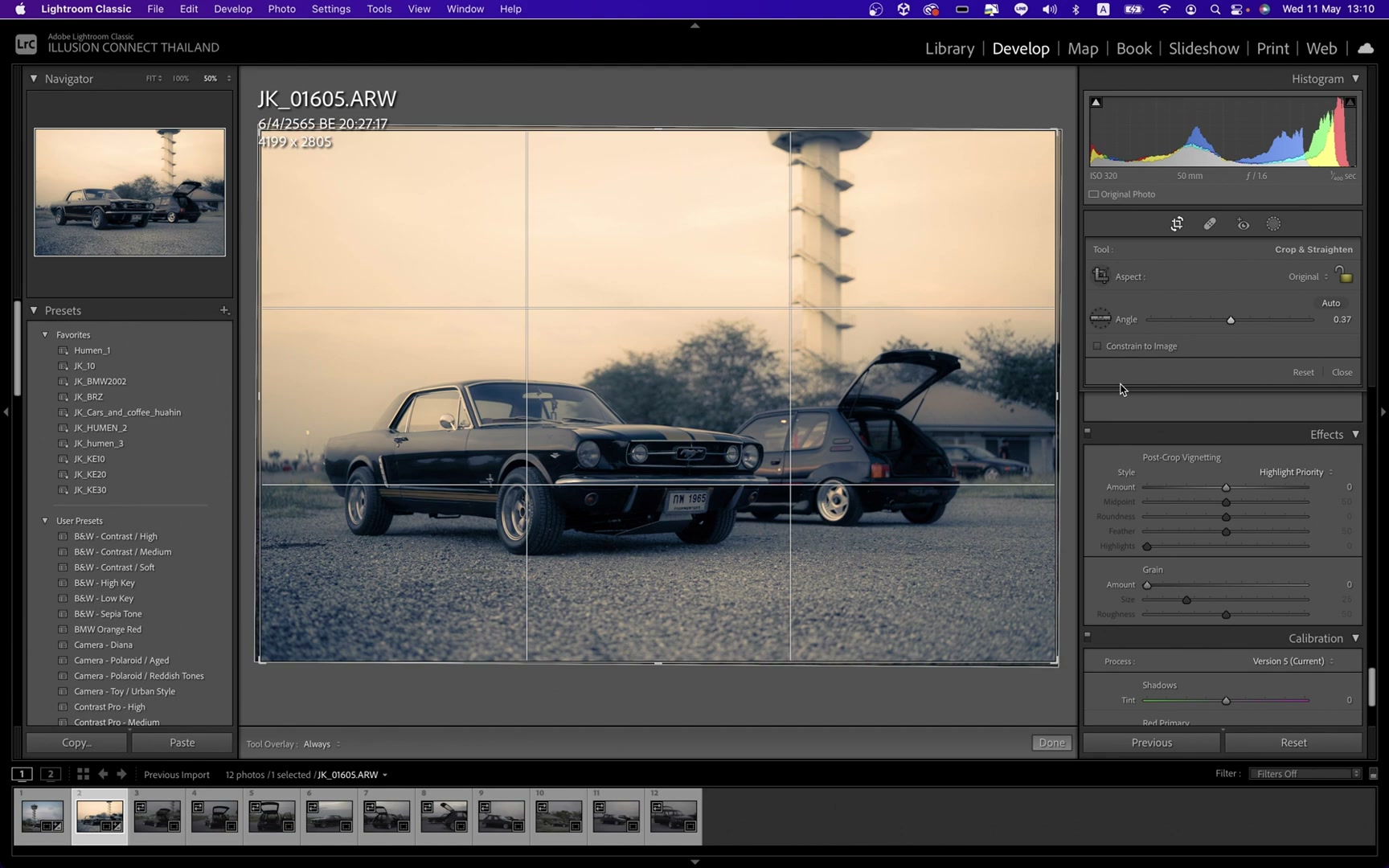Image resolution: width=1389 pixels, height=868 pixels.
Task: Click Auto angle button
Action: point(1330,303)
